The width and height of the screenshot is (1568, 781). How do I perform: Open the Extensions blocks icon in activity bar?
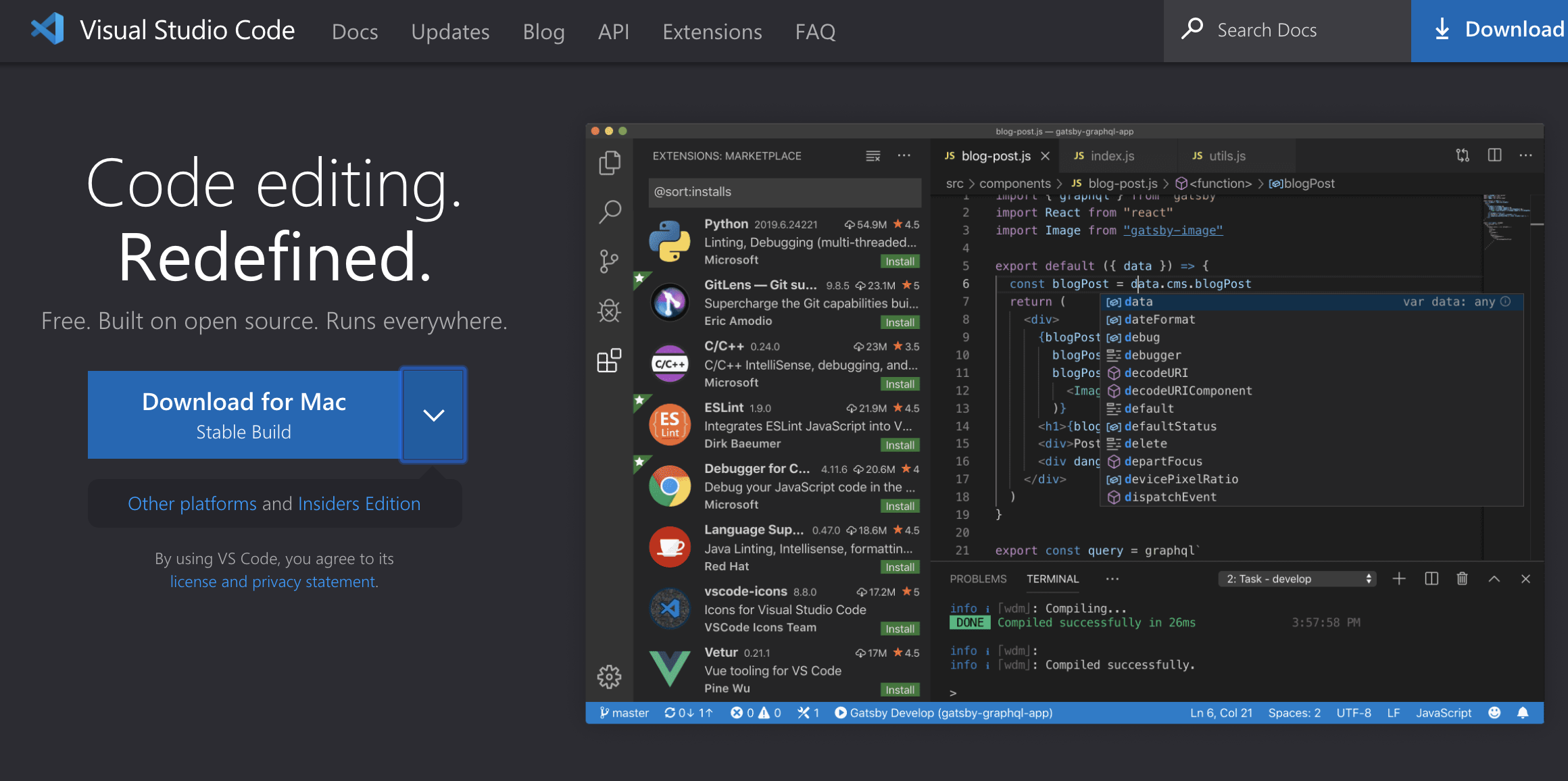[x=610, y=361]
